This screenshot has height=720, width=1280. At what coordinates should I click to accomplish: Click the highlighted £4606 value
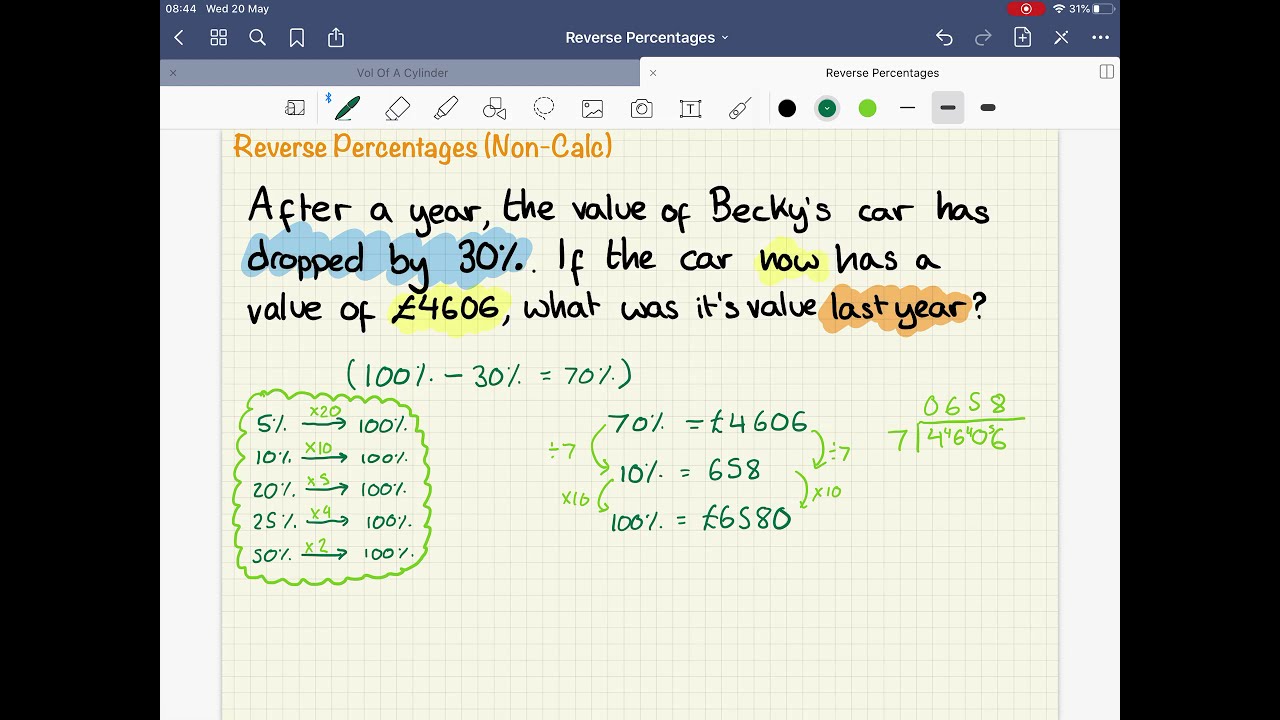coord(448,309)
